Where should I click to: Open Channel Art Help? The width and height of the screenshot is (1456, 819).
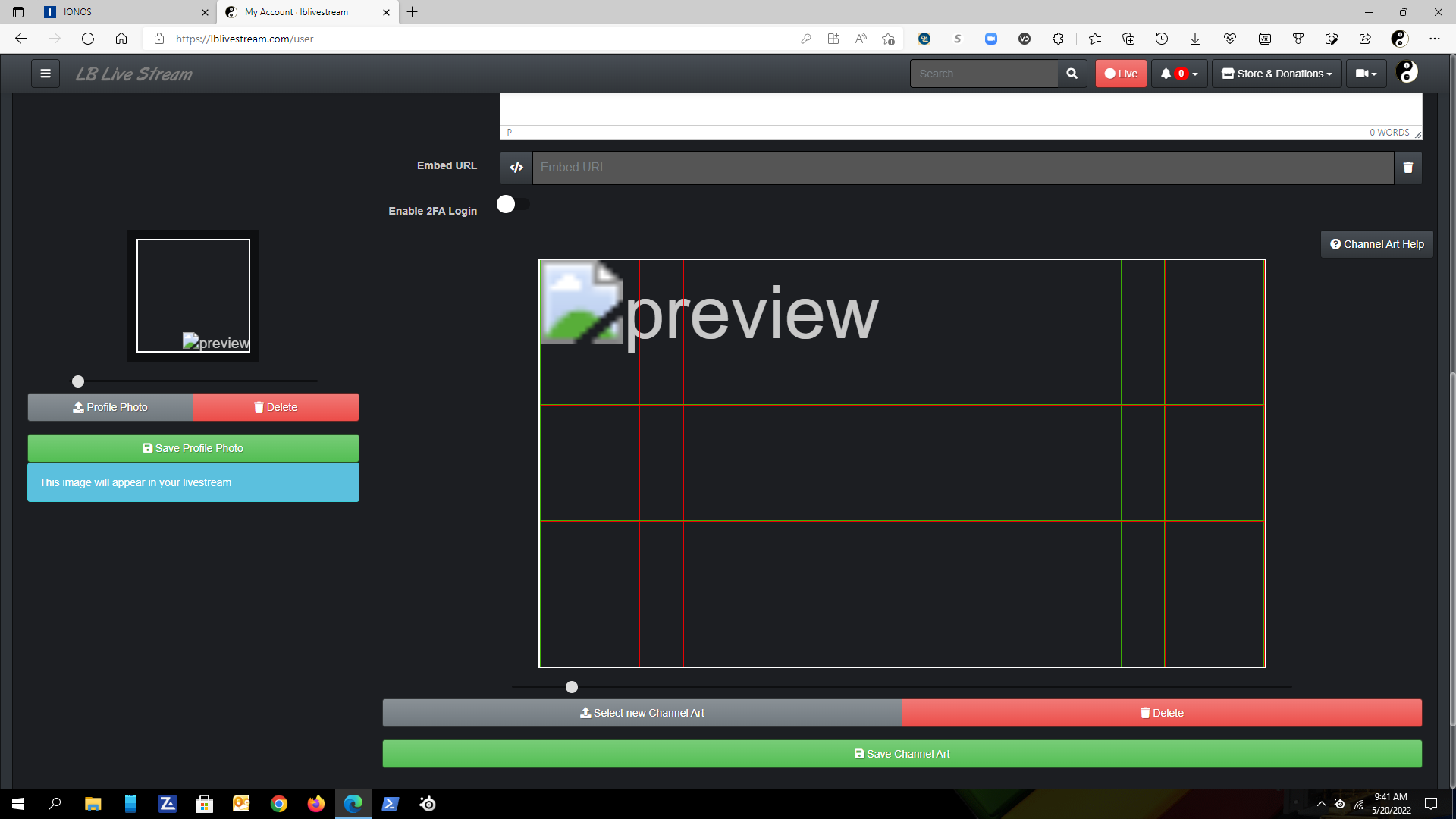(1377, 244)
